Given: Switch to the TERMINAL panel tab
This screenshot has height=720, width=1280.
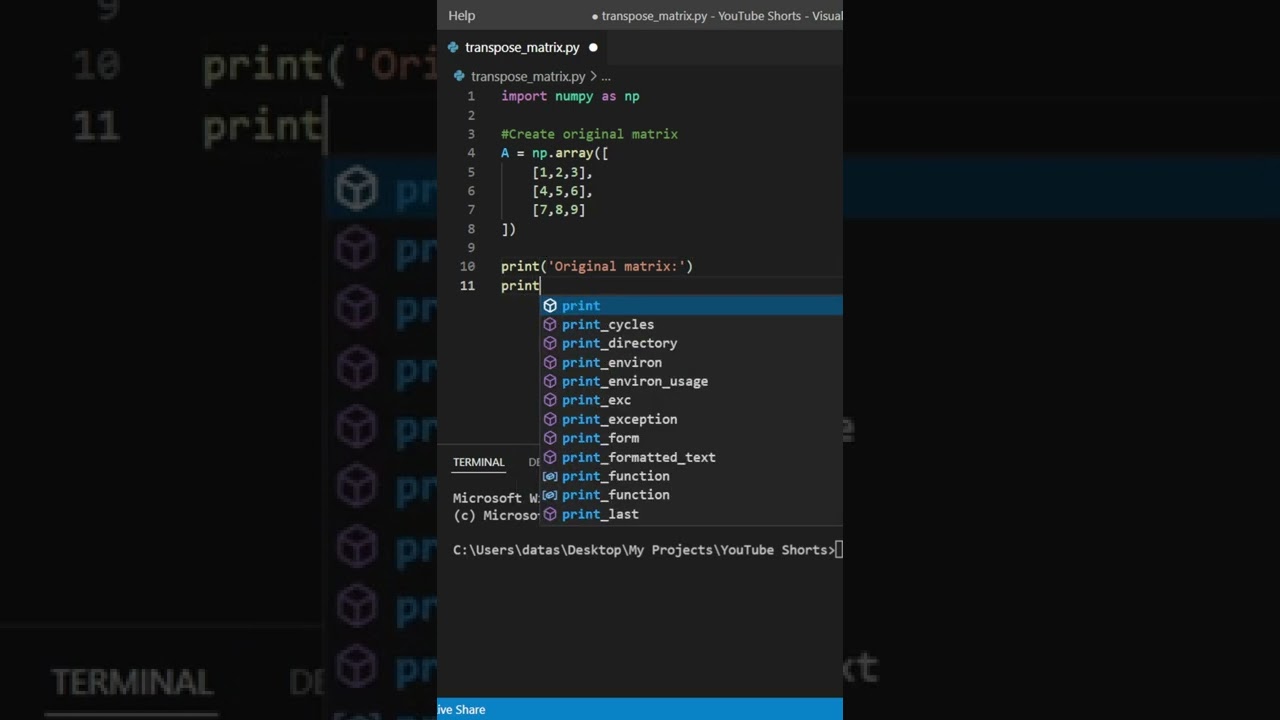Looking at the screenshot, I should (x=478, y=462).
